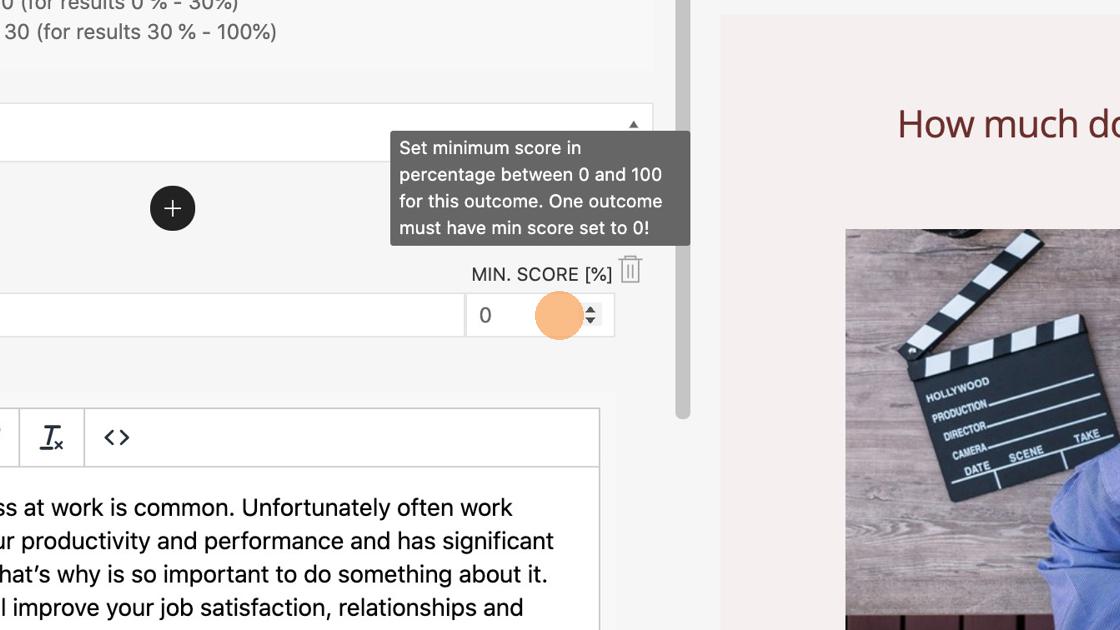
Task: Increase min score with stepper up arrow
Action: tap(591, 309)
